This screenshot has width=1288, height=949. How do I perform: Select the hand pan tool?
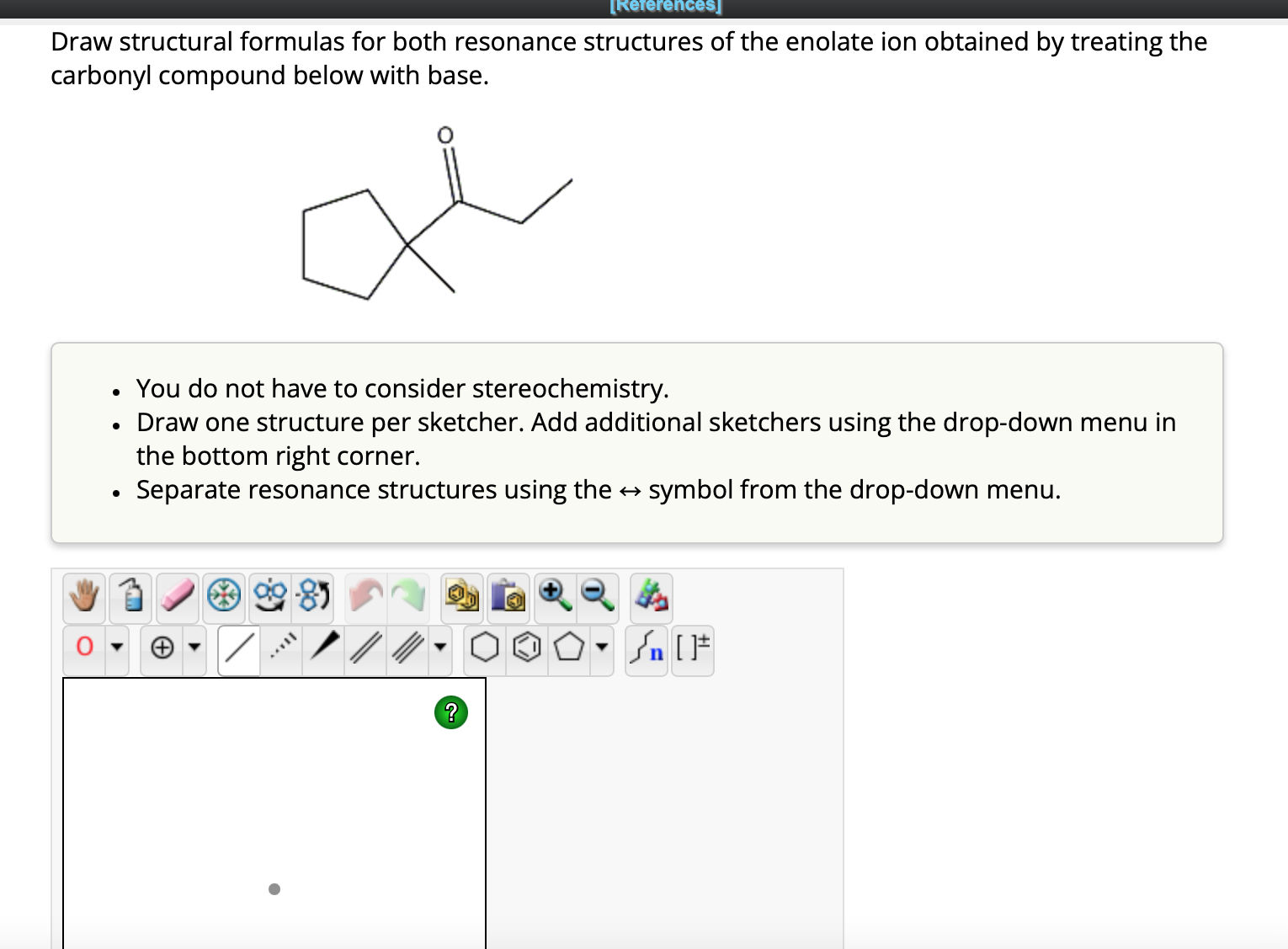point(82,598)
